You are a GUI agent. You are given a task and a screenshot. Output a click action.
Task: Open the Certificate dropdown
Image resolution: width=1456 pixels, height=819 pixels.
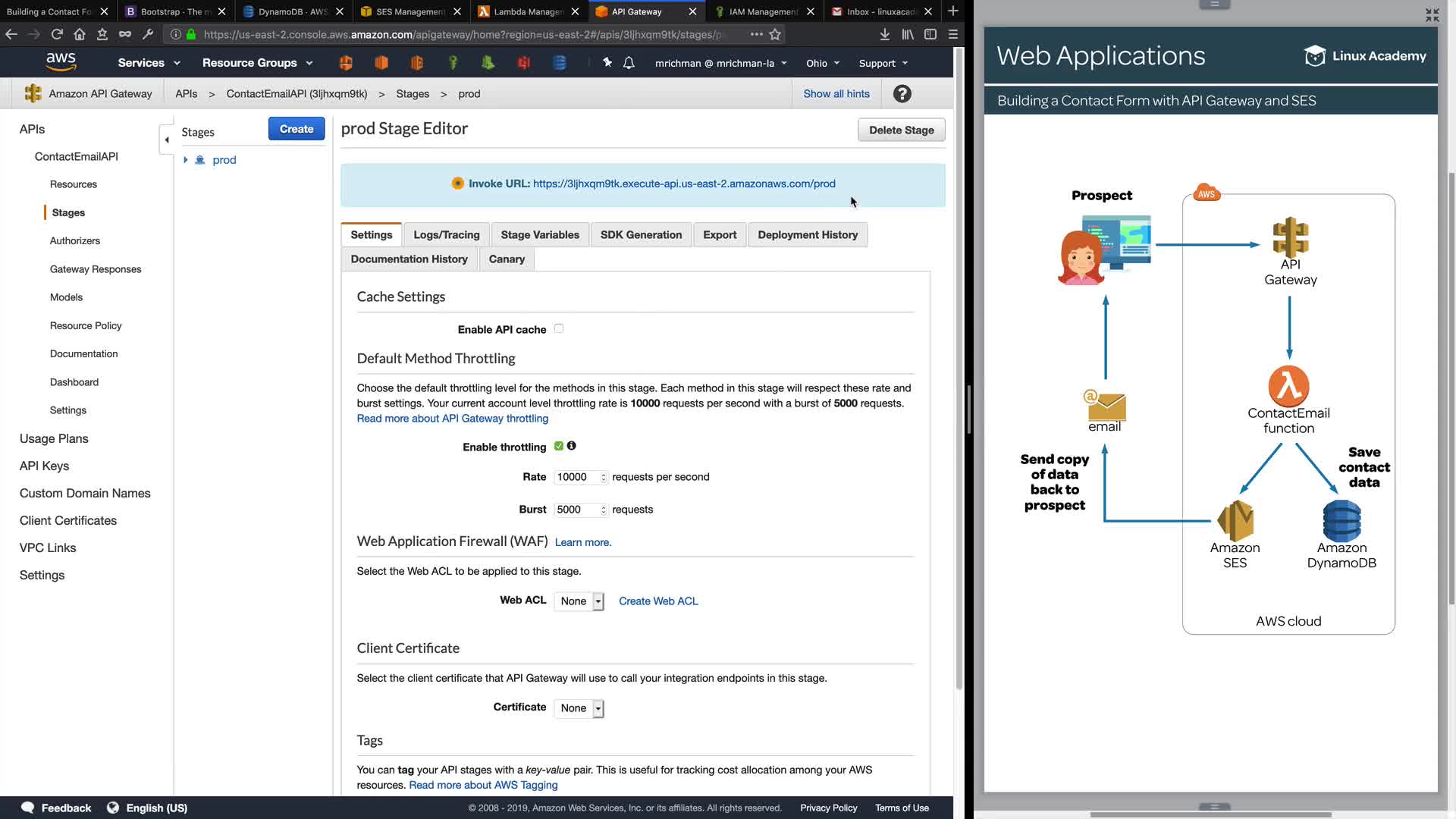(579, 708)
